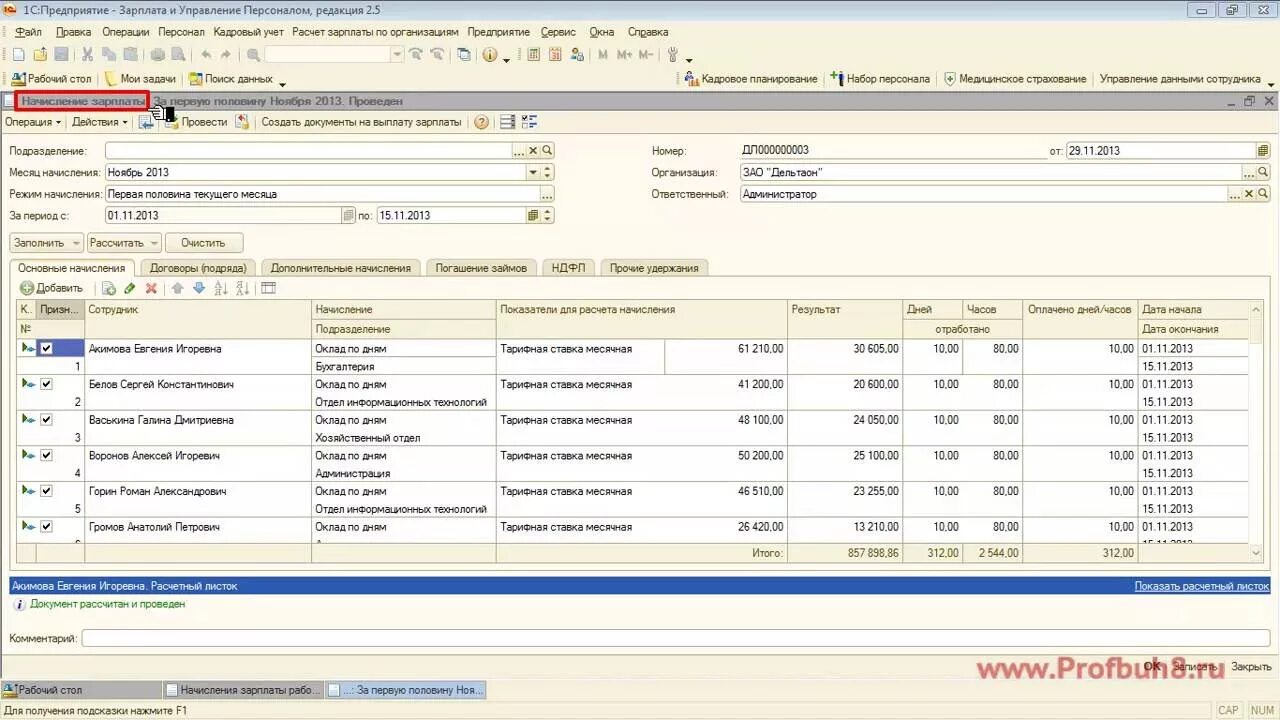Open the Файл menu
Screen dimensions: 1280x720
(x=28, y=32)
